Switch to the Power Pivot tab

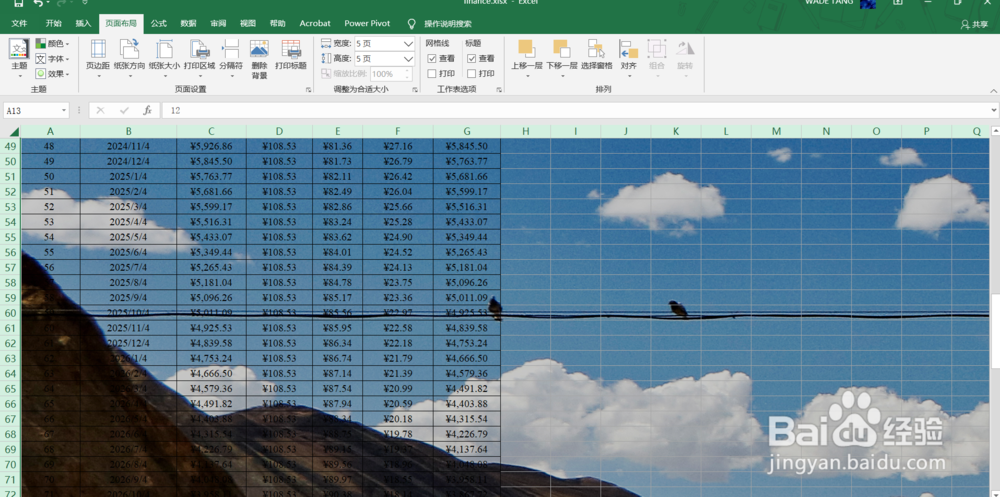coord(367,24)
